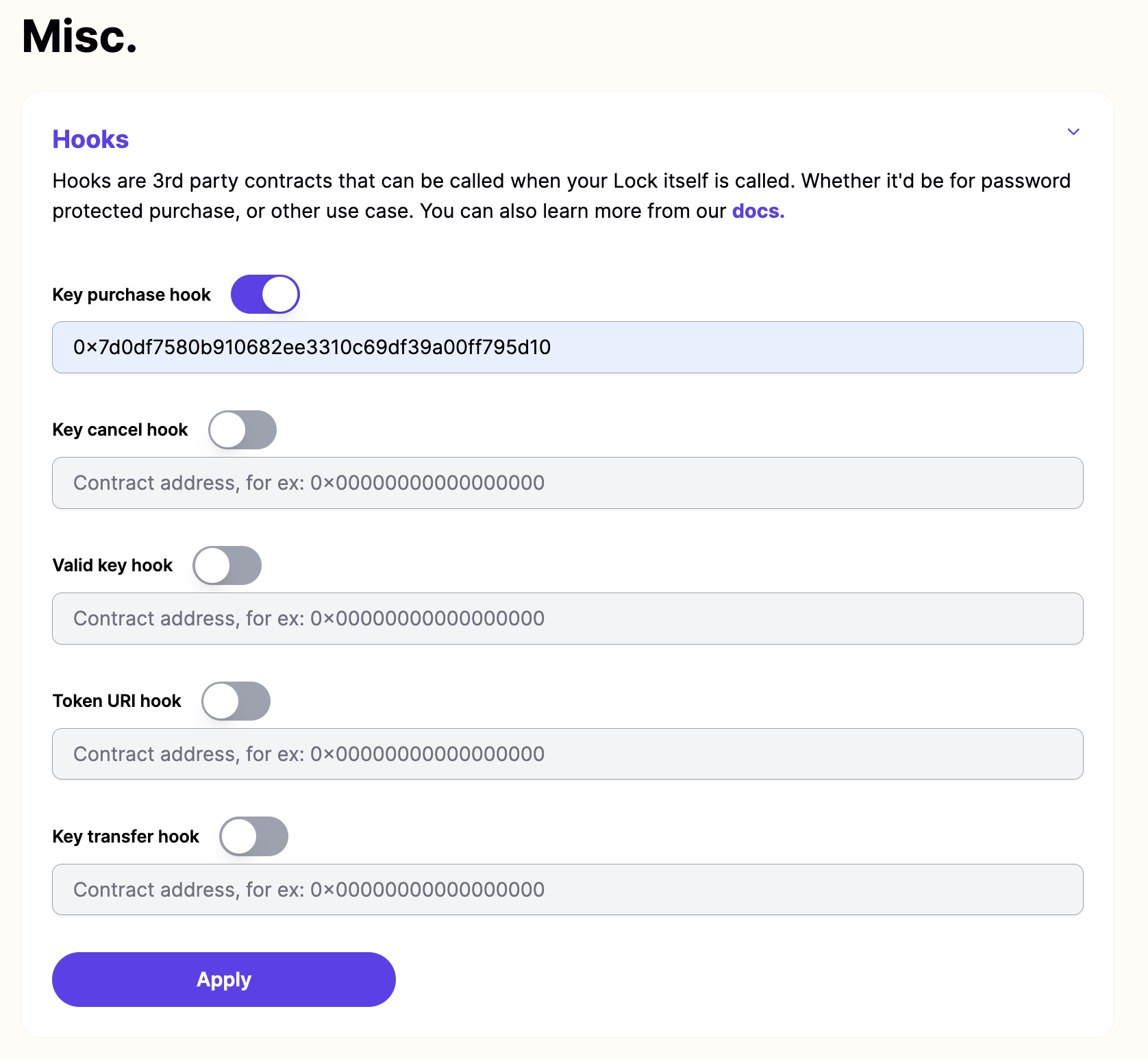
Task: Open the docs link
Action: [x=757, y=211]
